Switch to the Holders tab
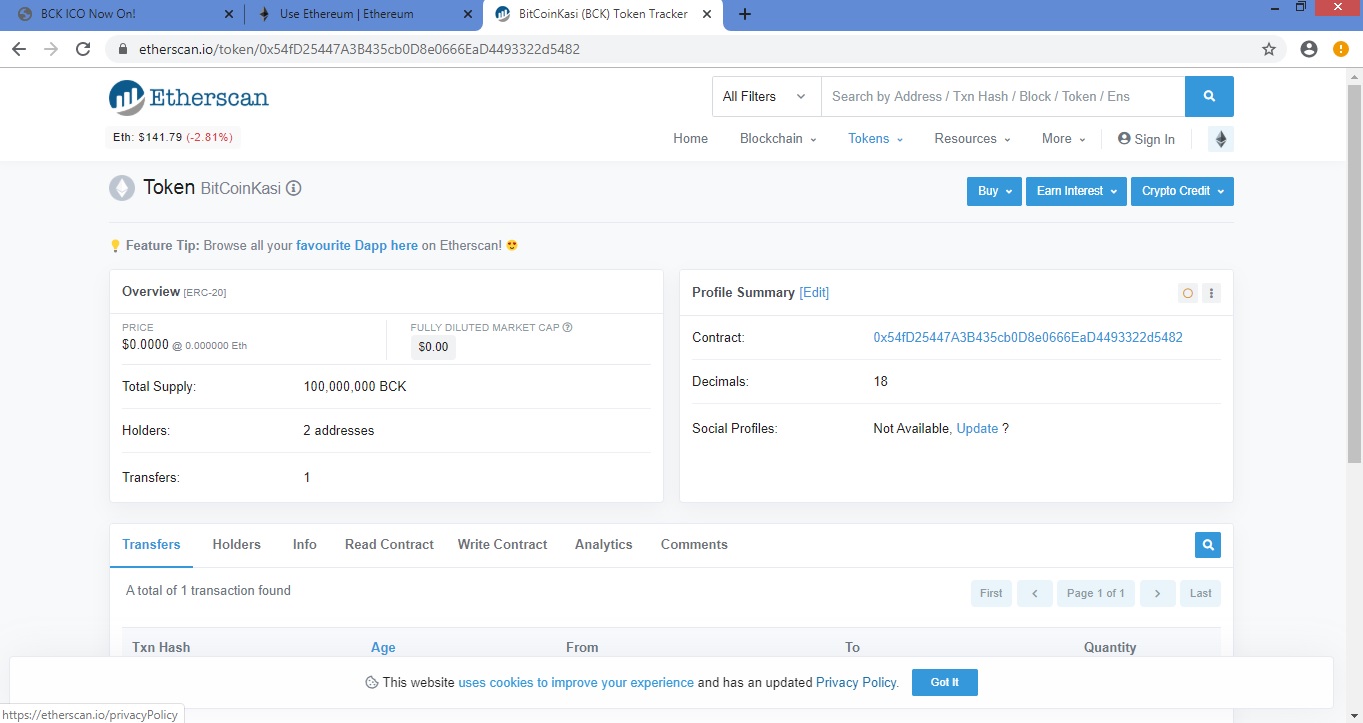 [236, 545]
